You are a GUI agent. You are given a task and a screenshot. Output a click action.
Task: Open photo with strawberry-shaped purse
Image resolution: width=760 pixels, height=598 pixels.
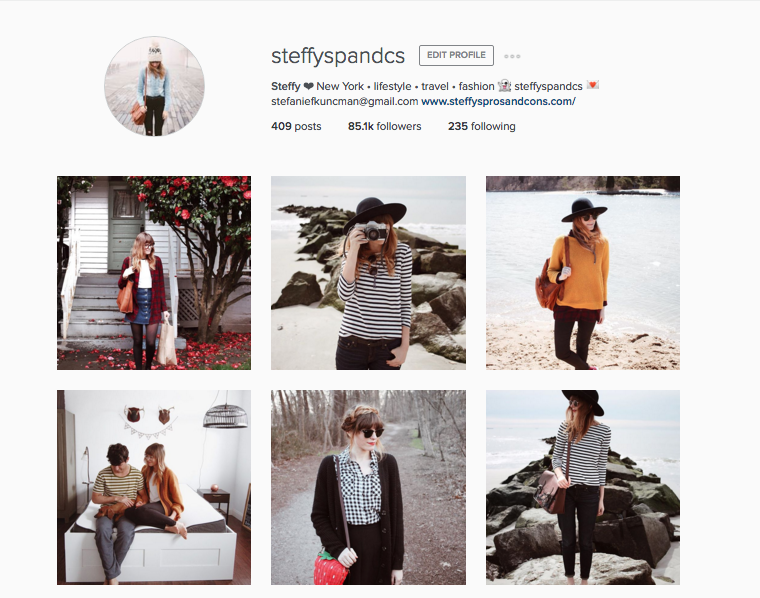368,487
